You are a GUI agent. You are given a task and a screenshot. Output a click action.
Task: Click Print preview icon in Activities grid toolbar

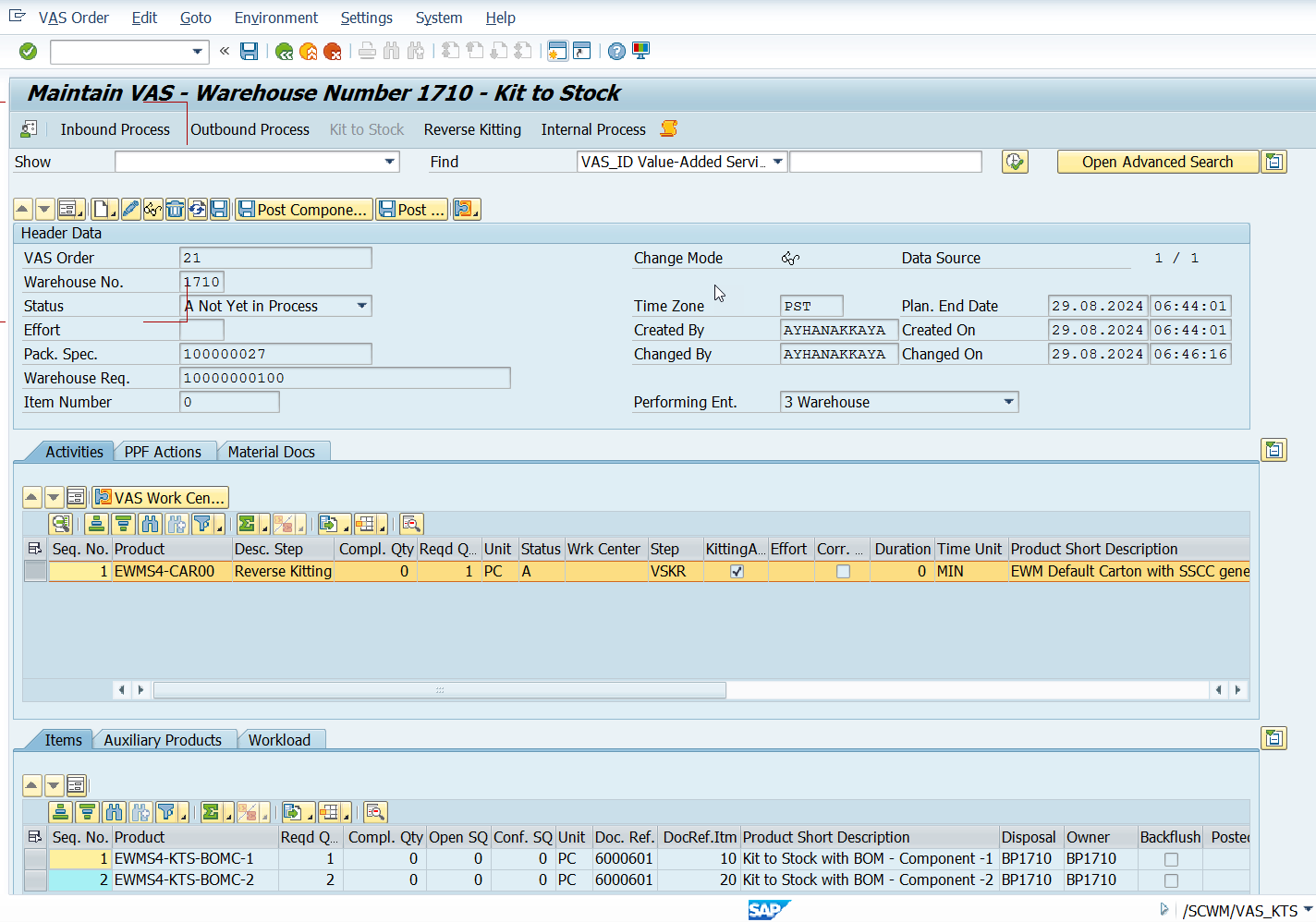pos(411,524)
